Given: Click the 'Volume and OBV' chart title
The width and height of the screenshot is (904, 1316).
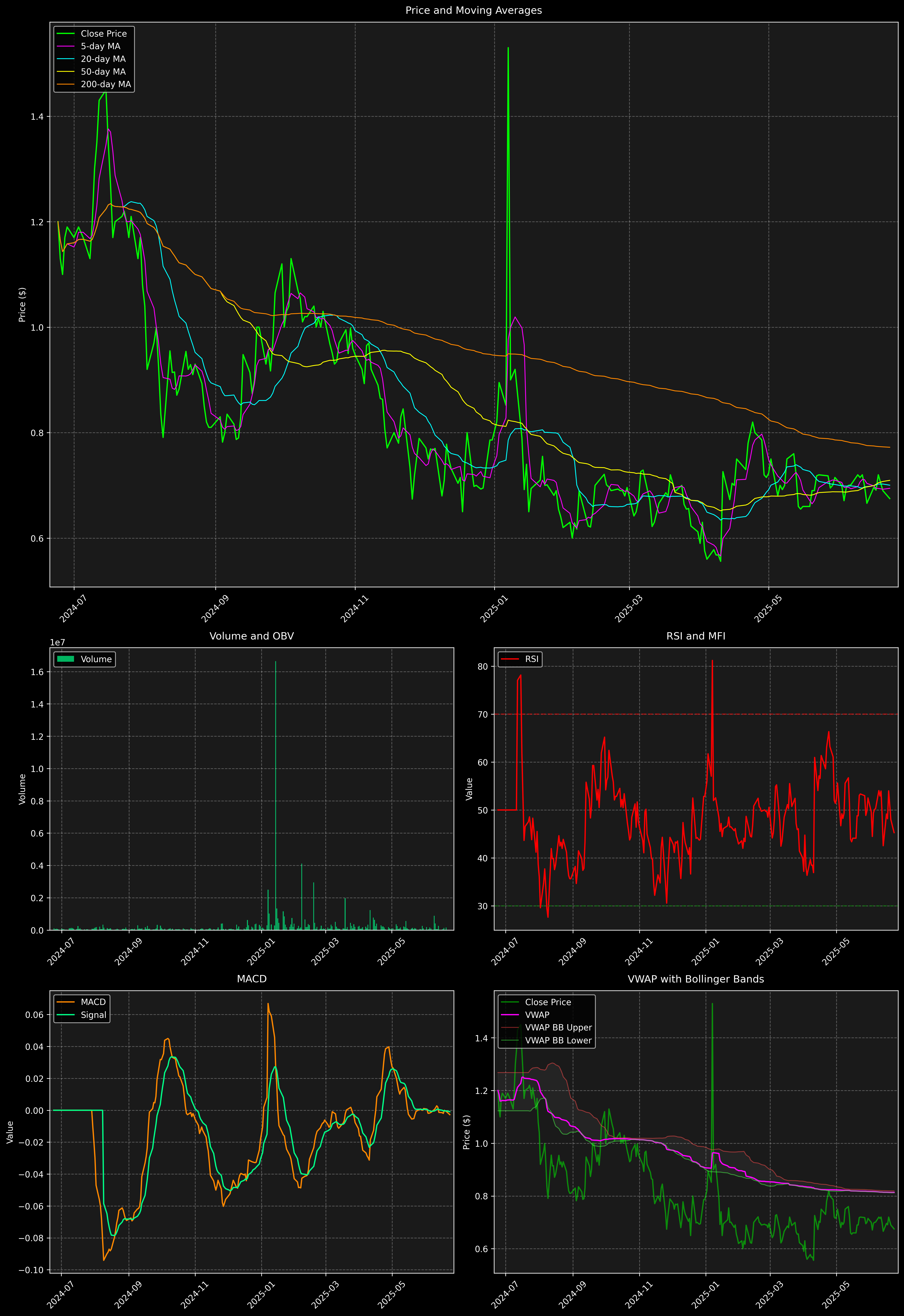Looking at the screenshot, I should coord(252,636).
